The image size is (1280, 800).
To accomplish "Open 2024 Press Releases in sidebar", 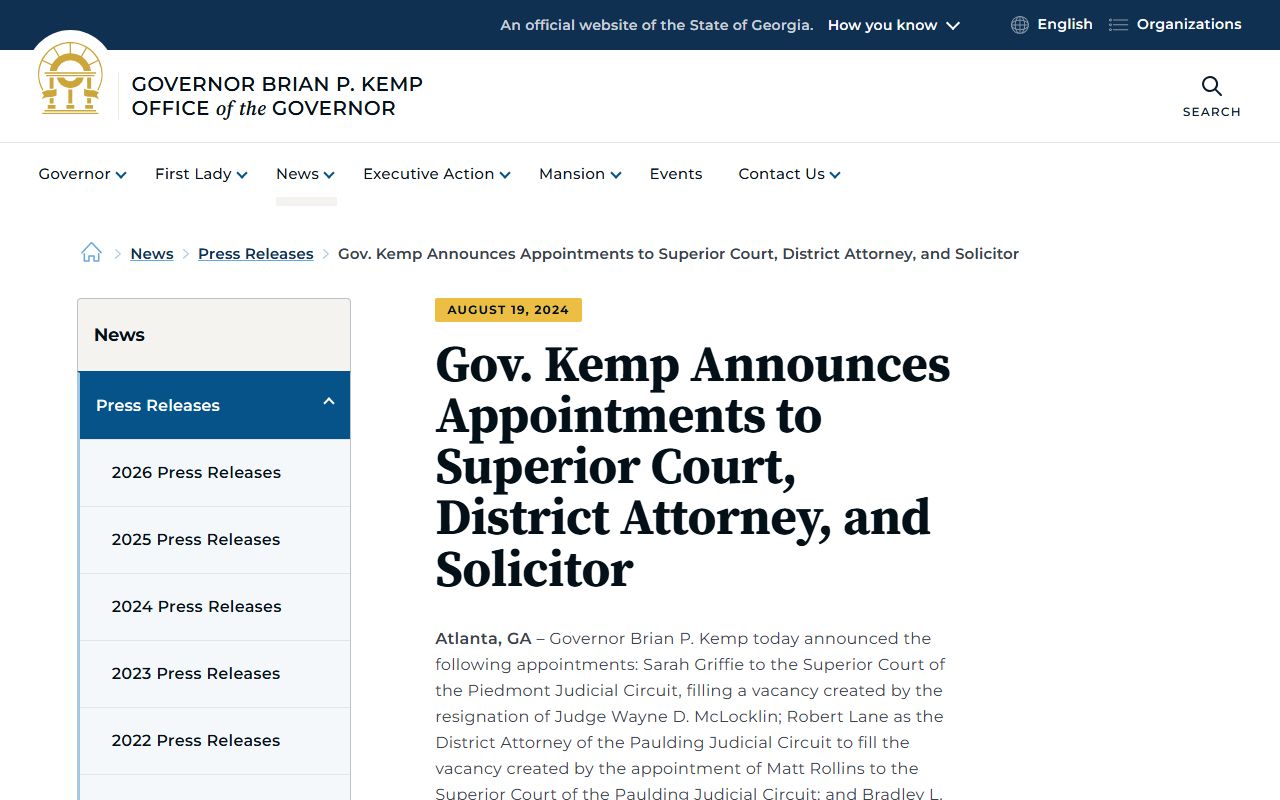I will coord(215,607).
